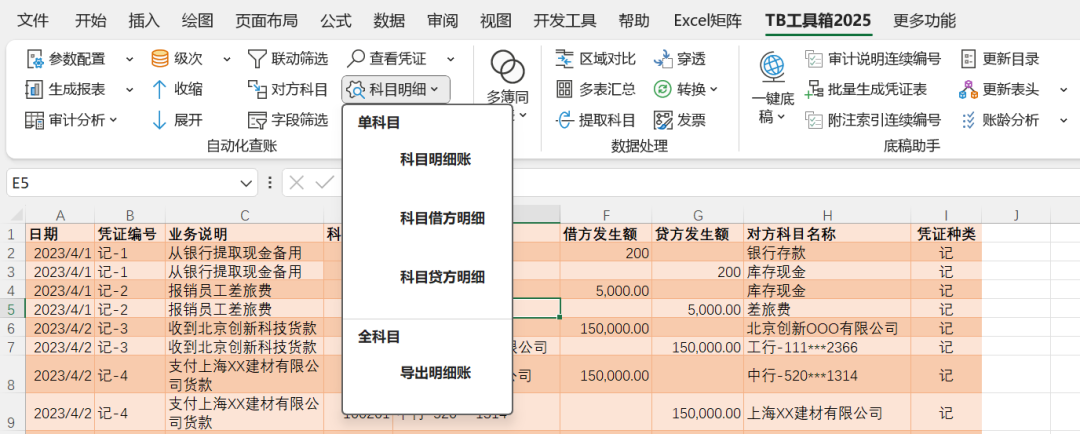Click the 中行-520***1314 cell in column H
The height and width of the screenshot is (434, 1080).
pyautogui.click(x=827, y=375)
